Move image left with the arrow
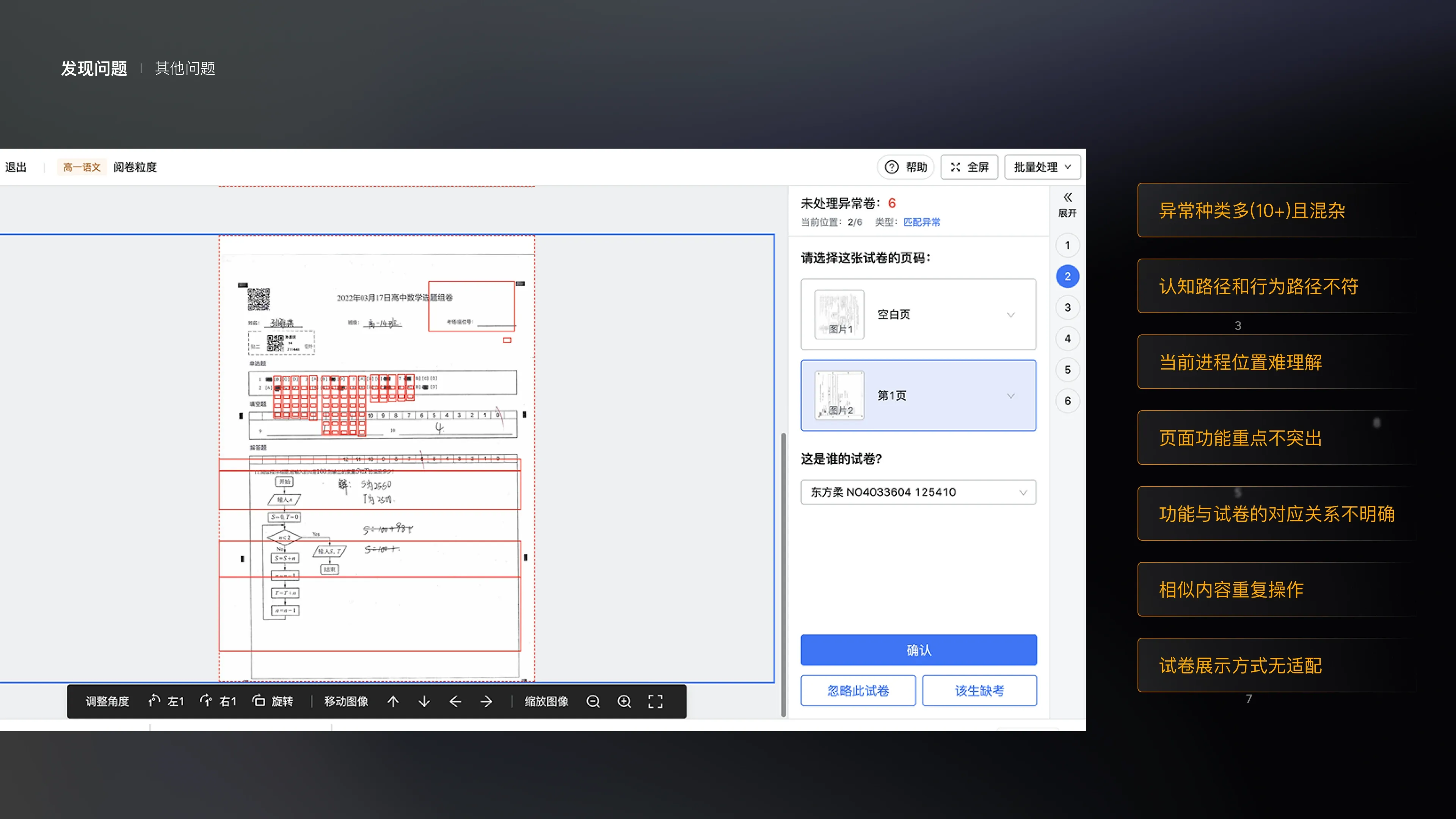The image size is (1456, 819). 455,701
